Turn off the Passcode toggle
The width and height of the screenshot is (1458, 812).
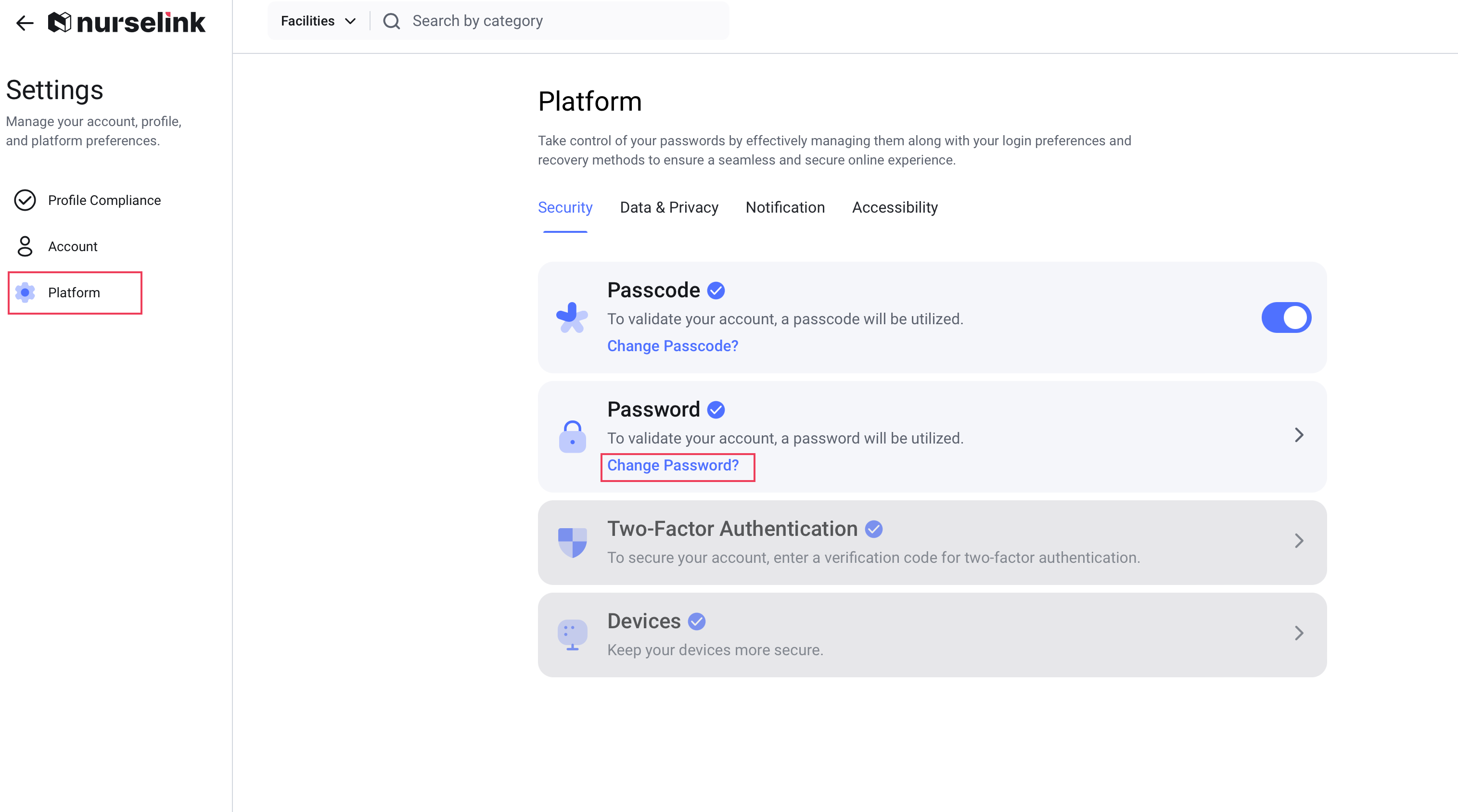1286,317
